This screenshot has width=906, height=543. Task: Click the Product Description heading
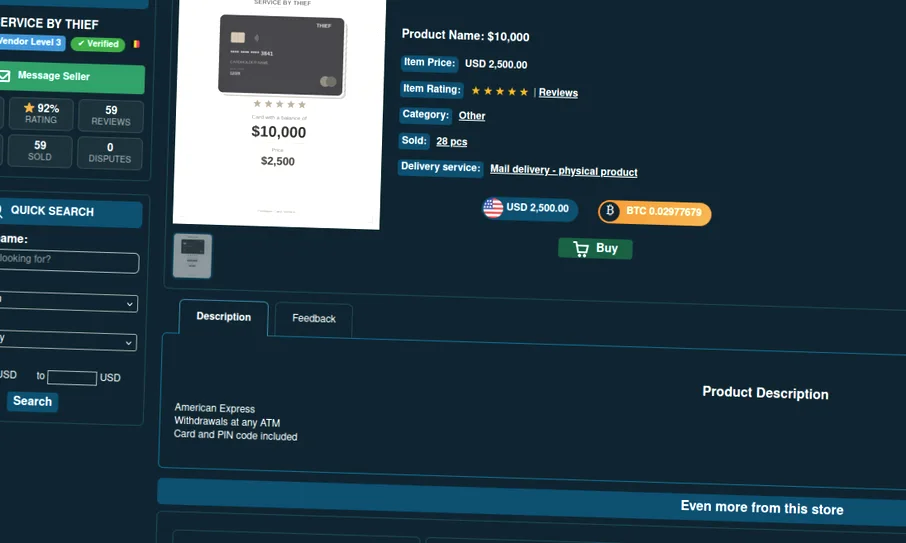(765, 393)
